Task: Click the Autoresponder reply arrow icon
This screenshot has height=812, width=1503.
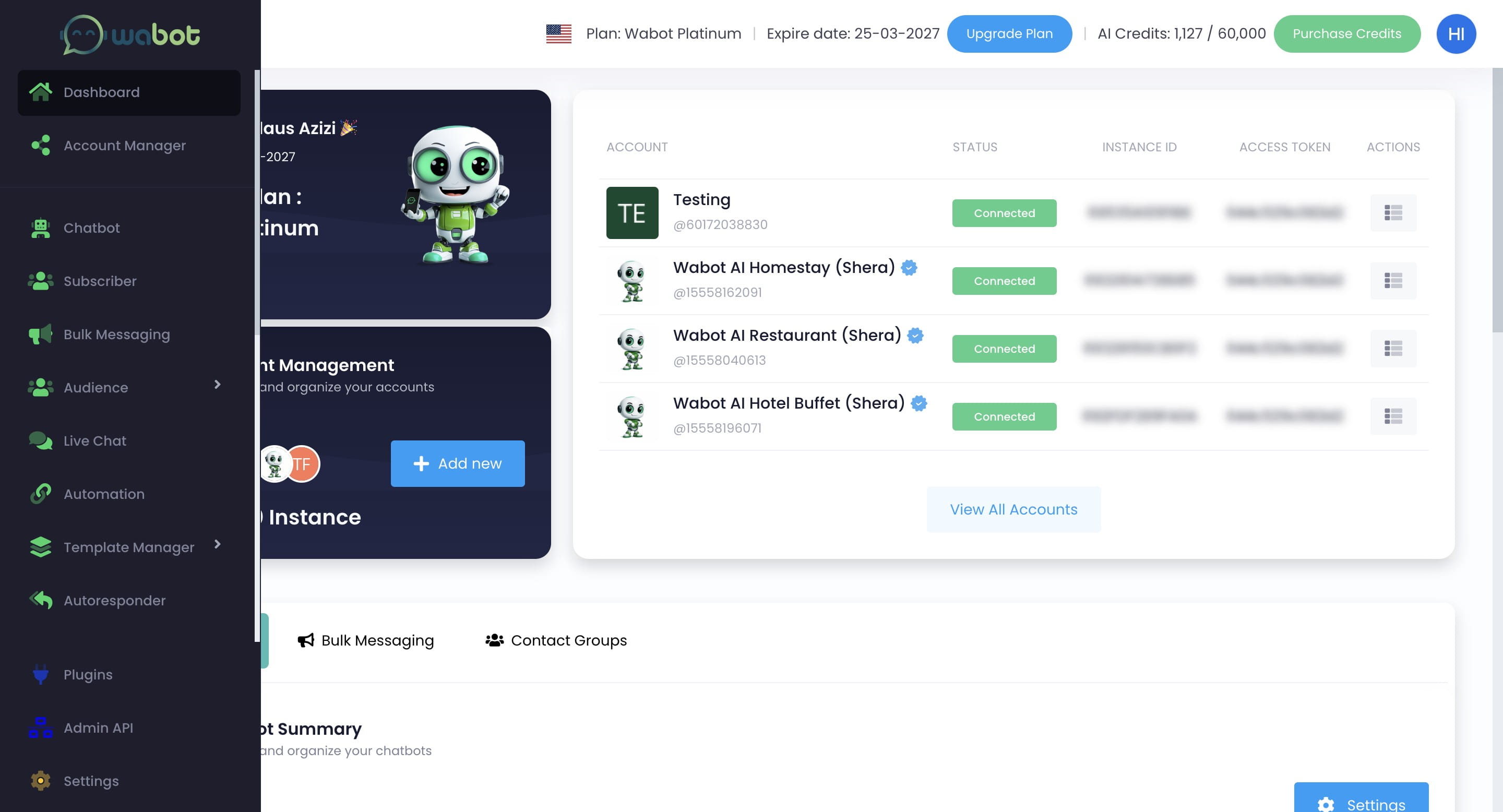Action: point(40,600)
